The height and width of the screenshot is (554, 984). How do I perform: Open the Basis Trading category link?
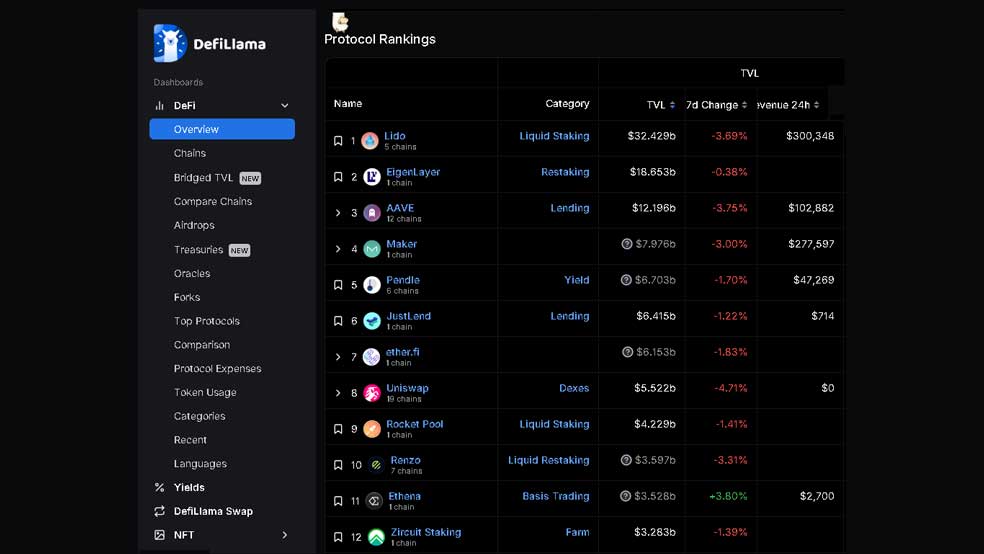pos(556,496)
